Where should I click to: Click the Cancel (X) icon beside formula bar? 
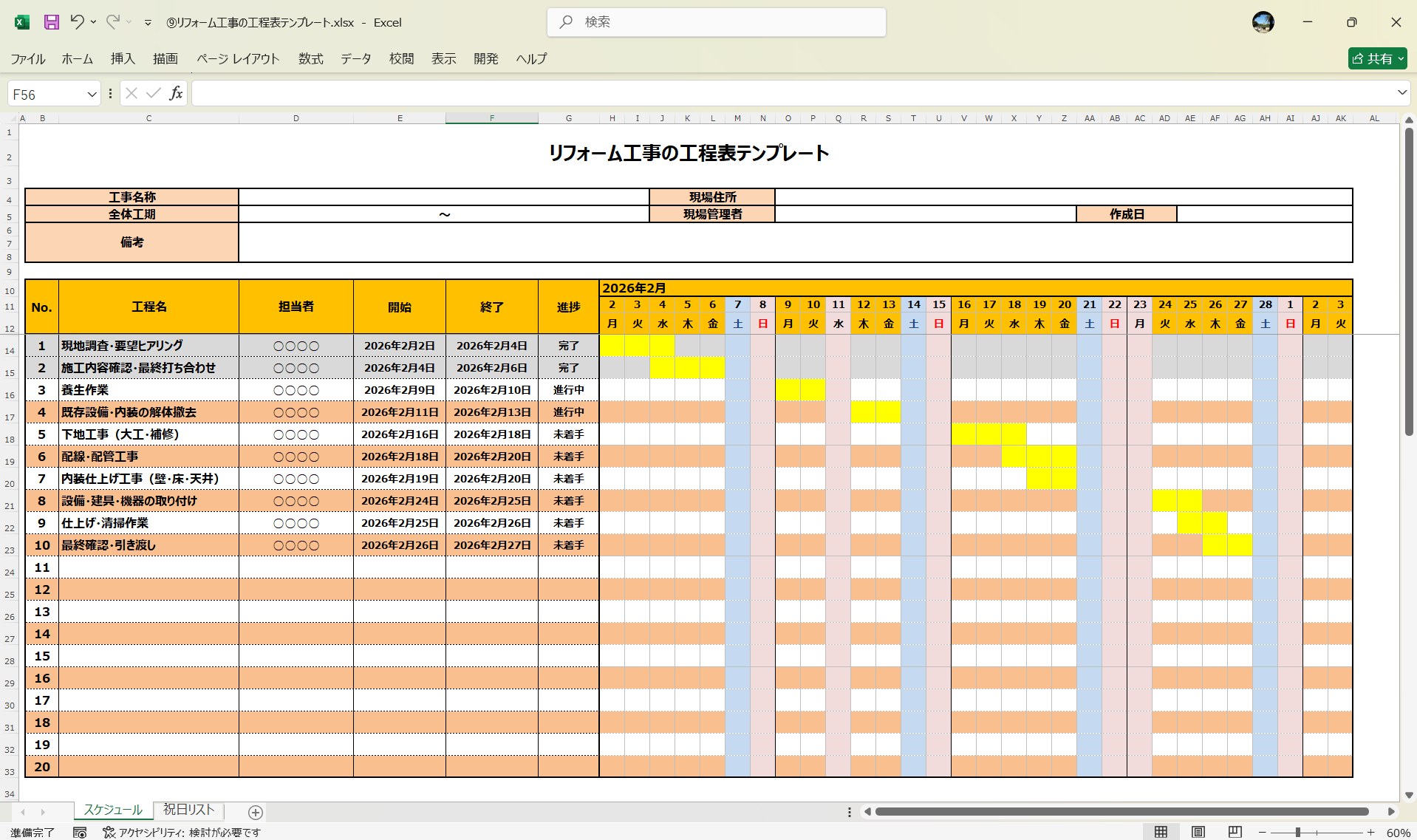[x=131, y=93]
